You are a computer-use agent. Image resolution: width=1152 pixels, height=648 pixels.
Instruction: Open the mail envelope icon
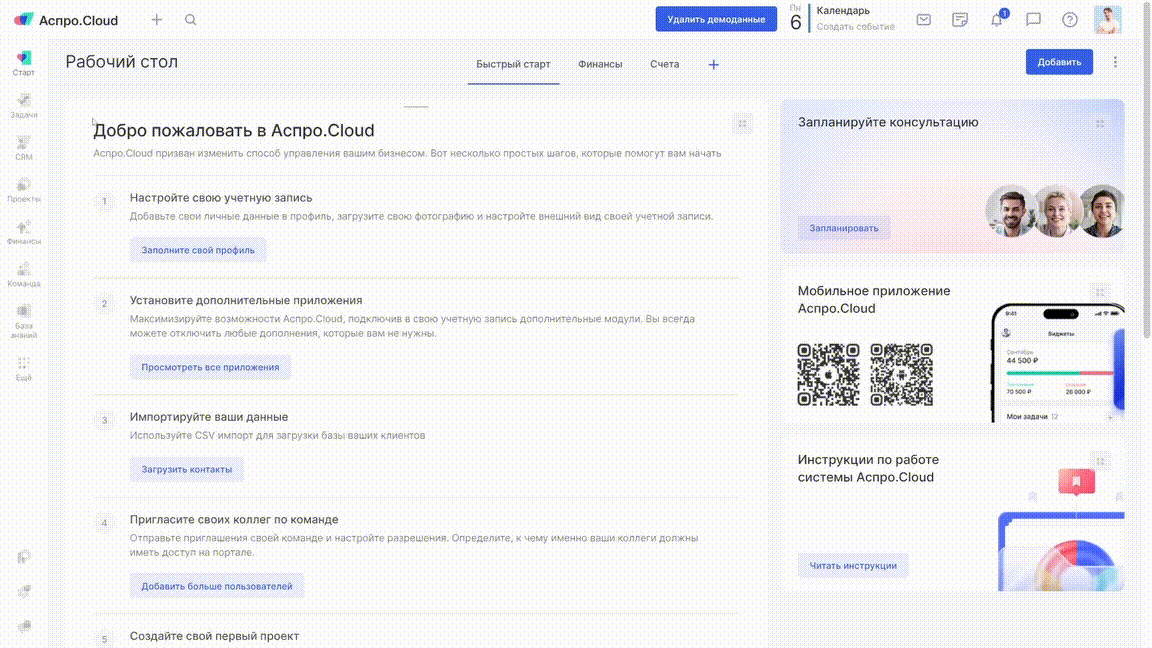[924, 20]
